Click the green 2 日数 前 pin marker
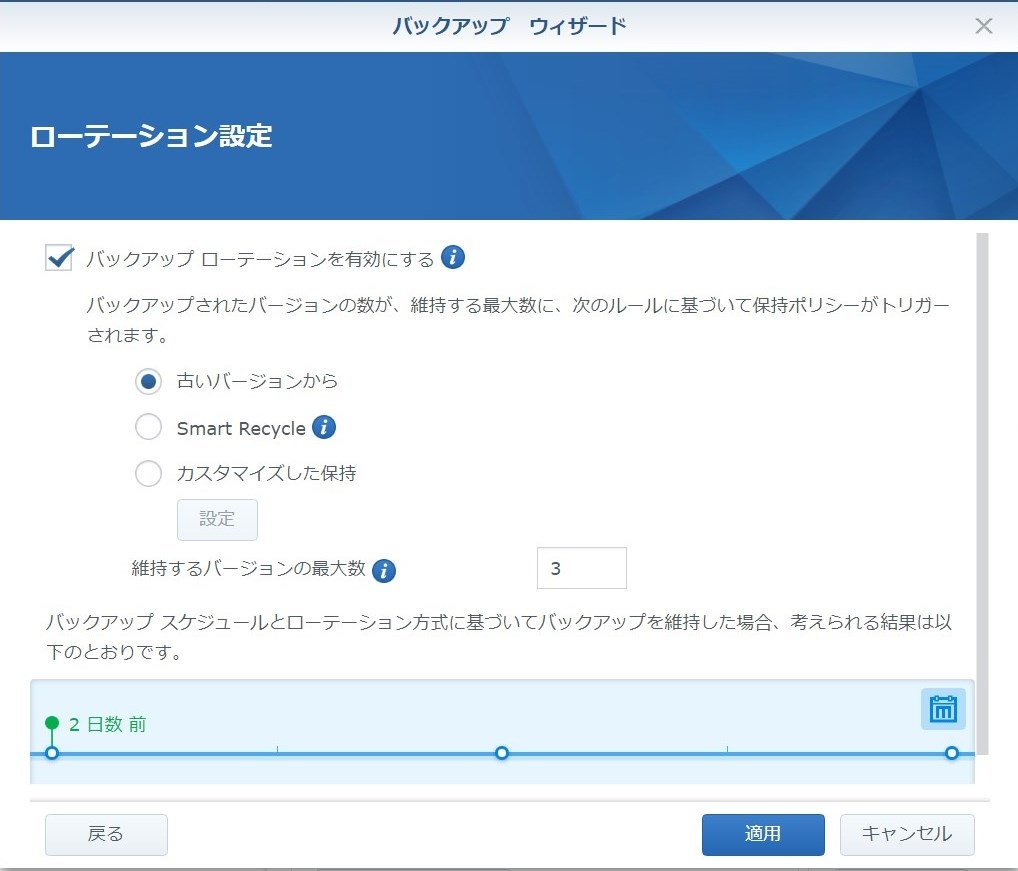Viewport: 1018px width, 871px height. point(52,723)
